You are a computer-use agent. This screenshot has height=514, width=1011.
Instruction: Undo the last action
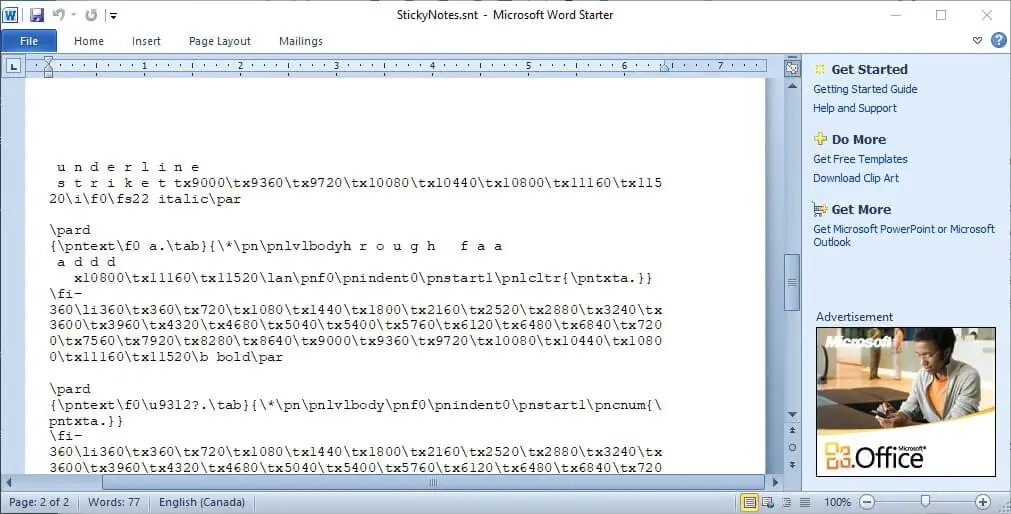coord(59,14)
